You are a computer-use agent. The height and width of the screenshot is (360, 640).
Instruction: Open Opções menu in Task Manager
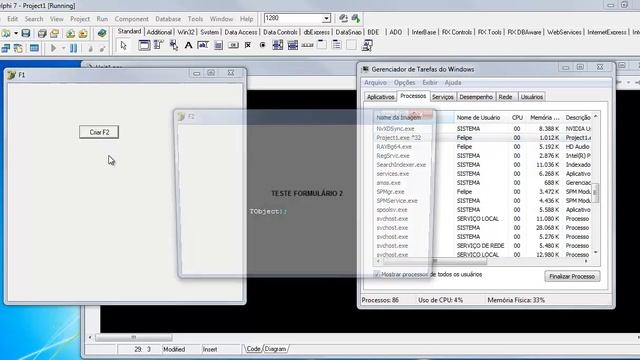(x=404, y=82)
